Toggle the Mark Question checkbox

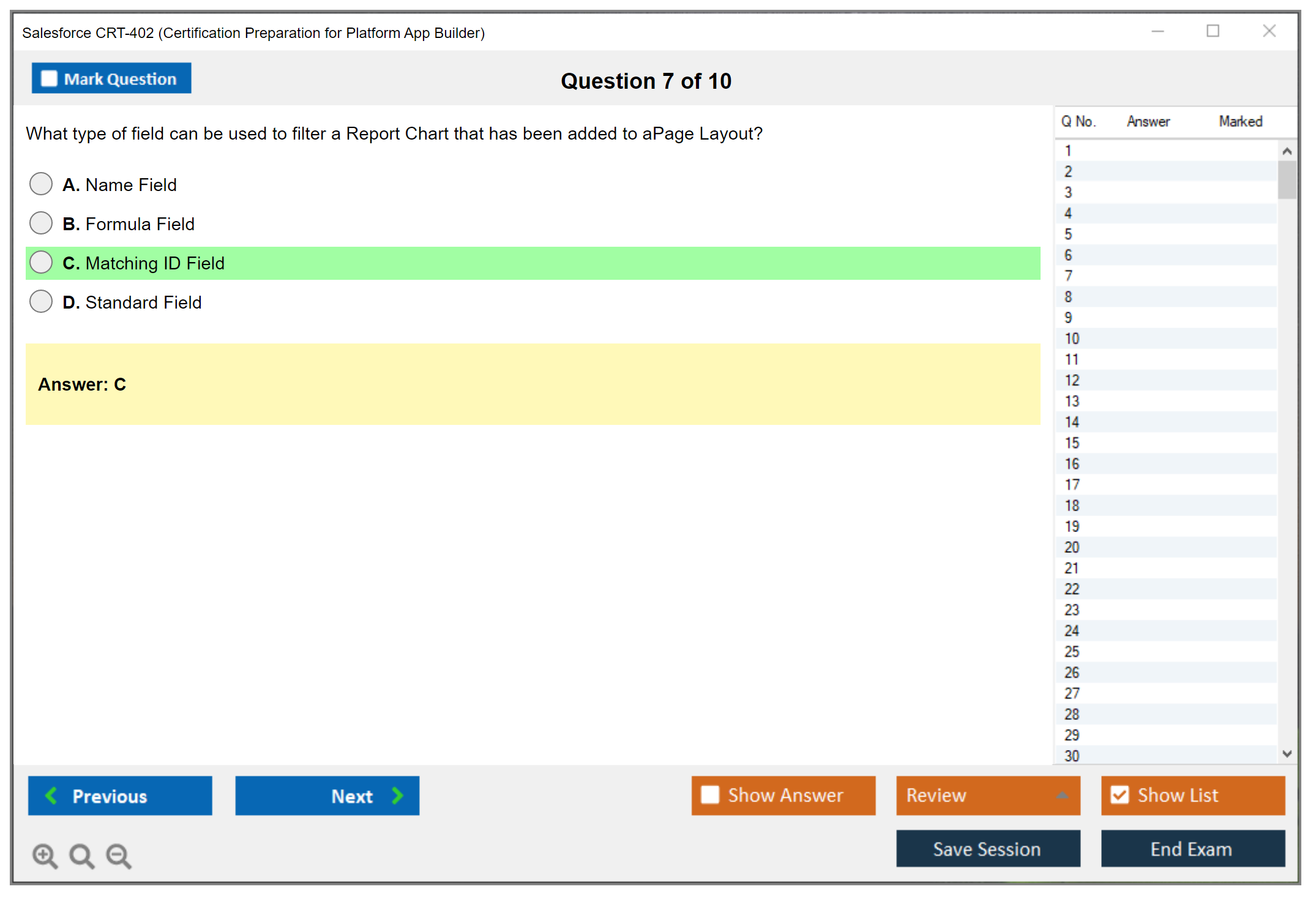pos(49,78)
